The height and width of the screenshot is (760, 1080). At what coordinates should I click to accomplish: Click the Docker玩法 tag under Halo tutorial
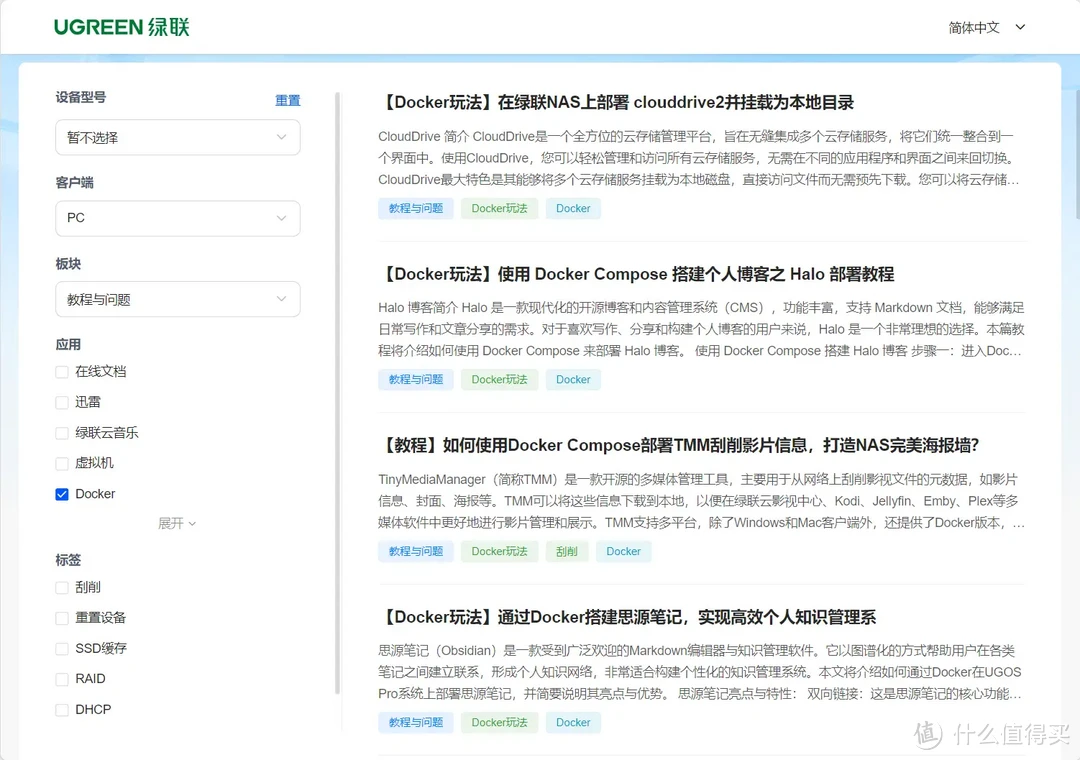[499, 379]
